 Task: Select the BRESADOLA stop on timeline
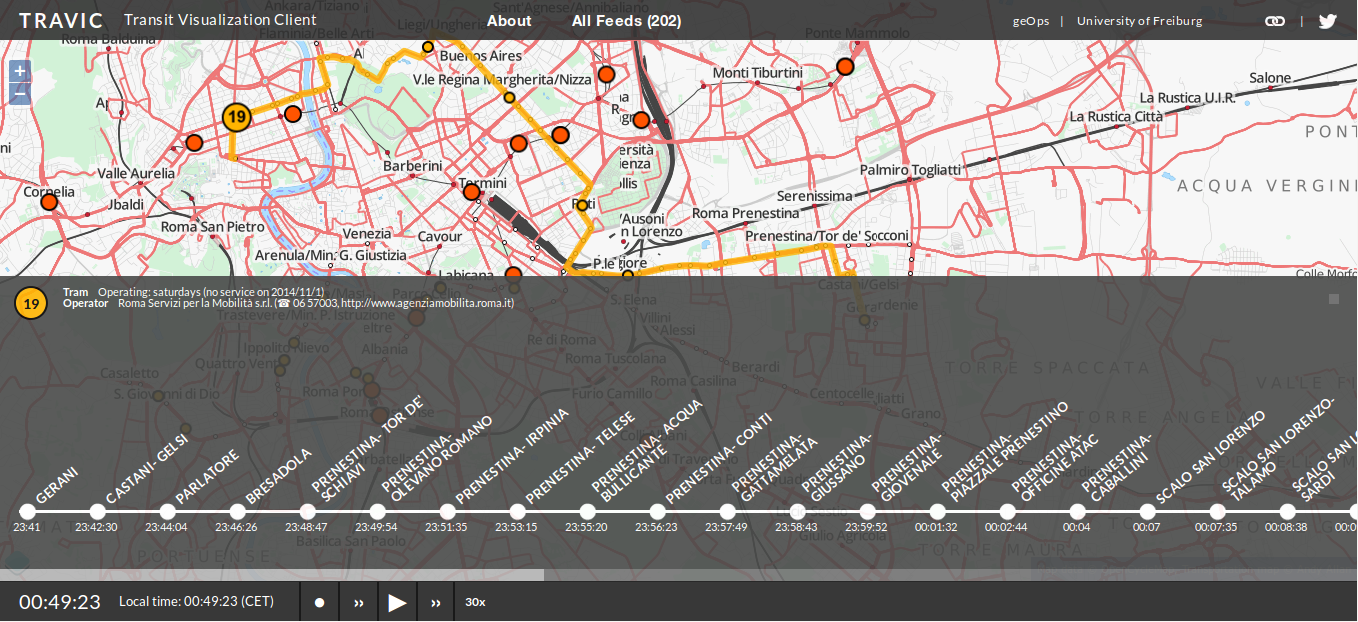pos(237,511)
